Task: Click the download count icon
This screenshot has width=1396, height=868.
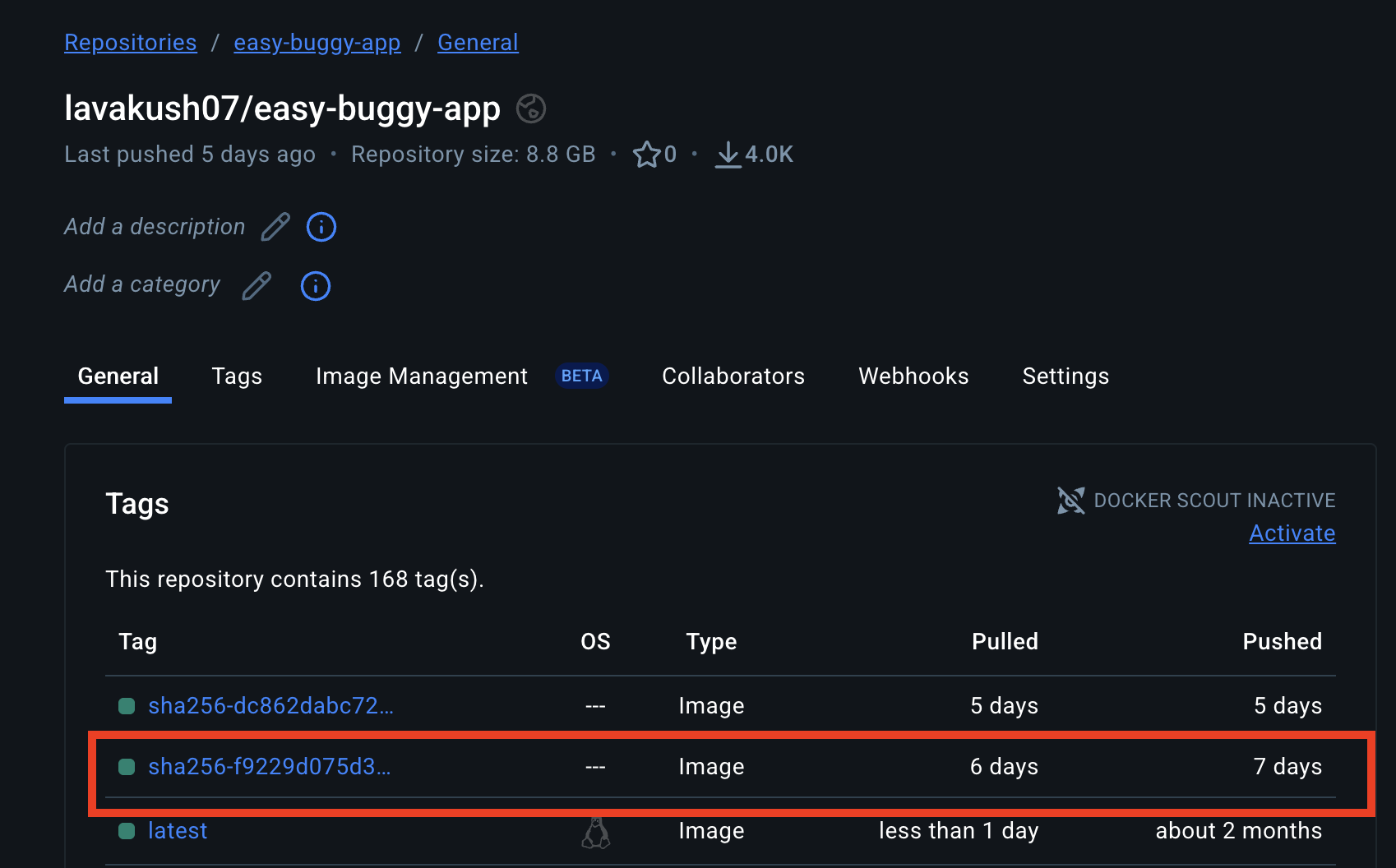Action: 728,155
